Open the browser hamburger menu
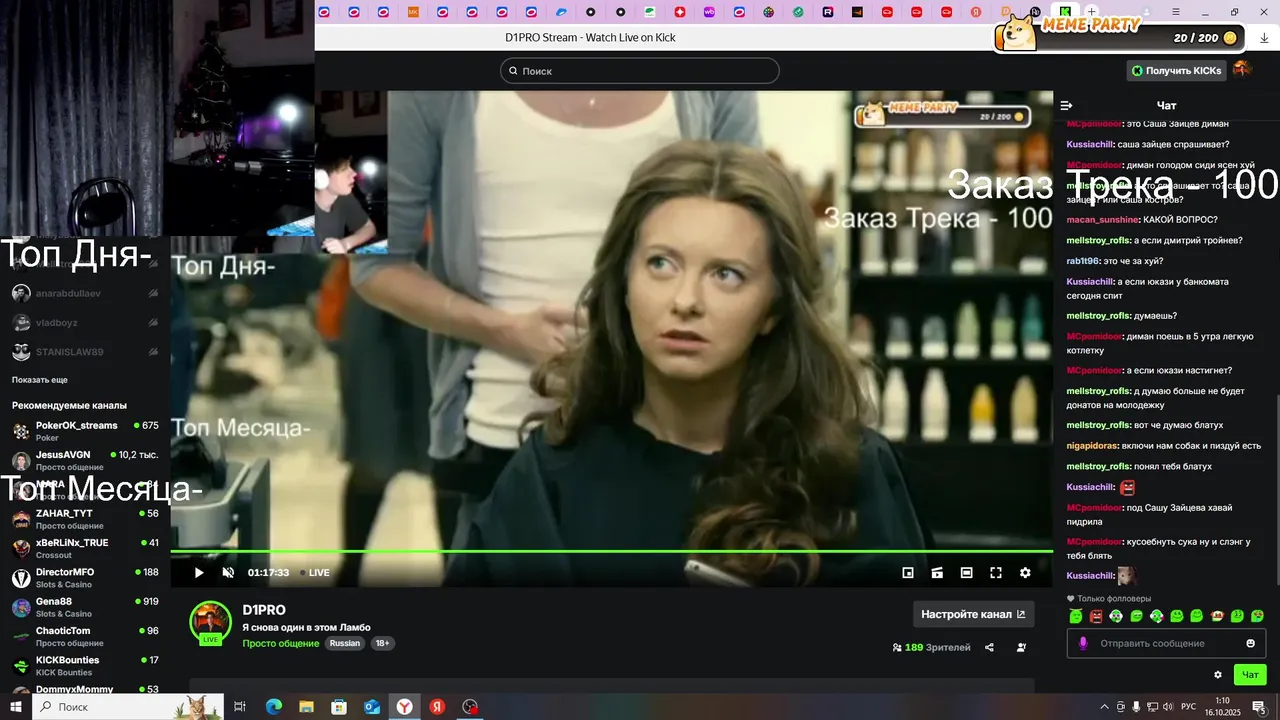The image size is (1280, 720). (1175, 12)
